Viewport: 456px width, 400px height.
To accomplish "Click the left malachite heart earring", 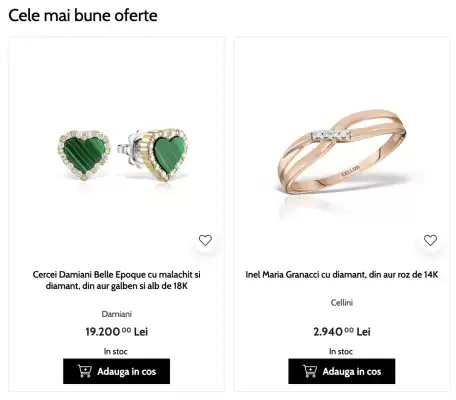I will coord(84,155).
